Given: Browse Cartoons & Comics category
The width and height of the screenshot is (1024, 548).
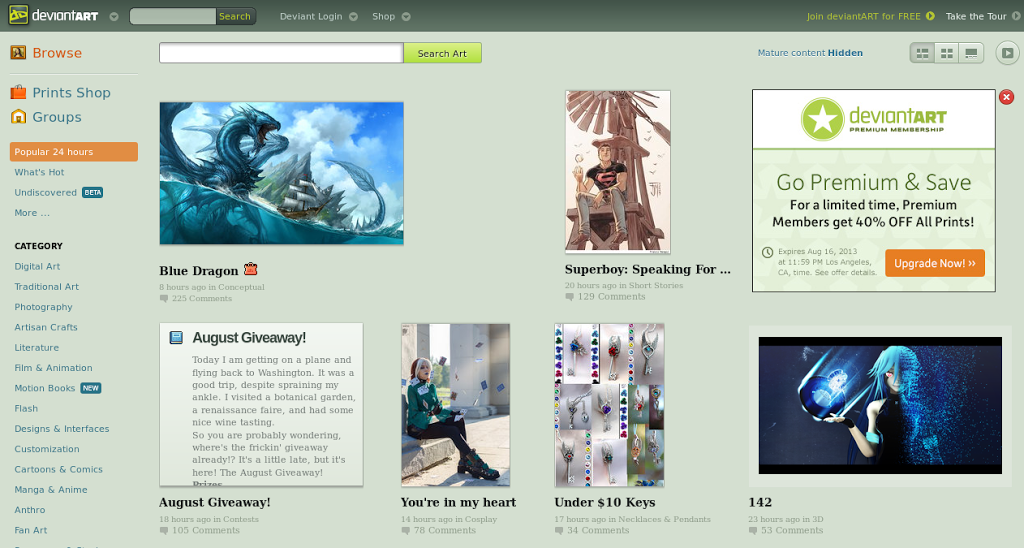Looking at the screenshot, I should pyautogui.click(x=59, y=469).
